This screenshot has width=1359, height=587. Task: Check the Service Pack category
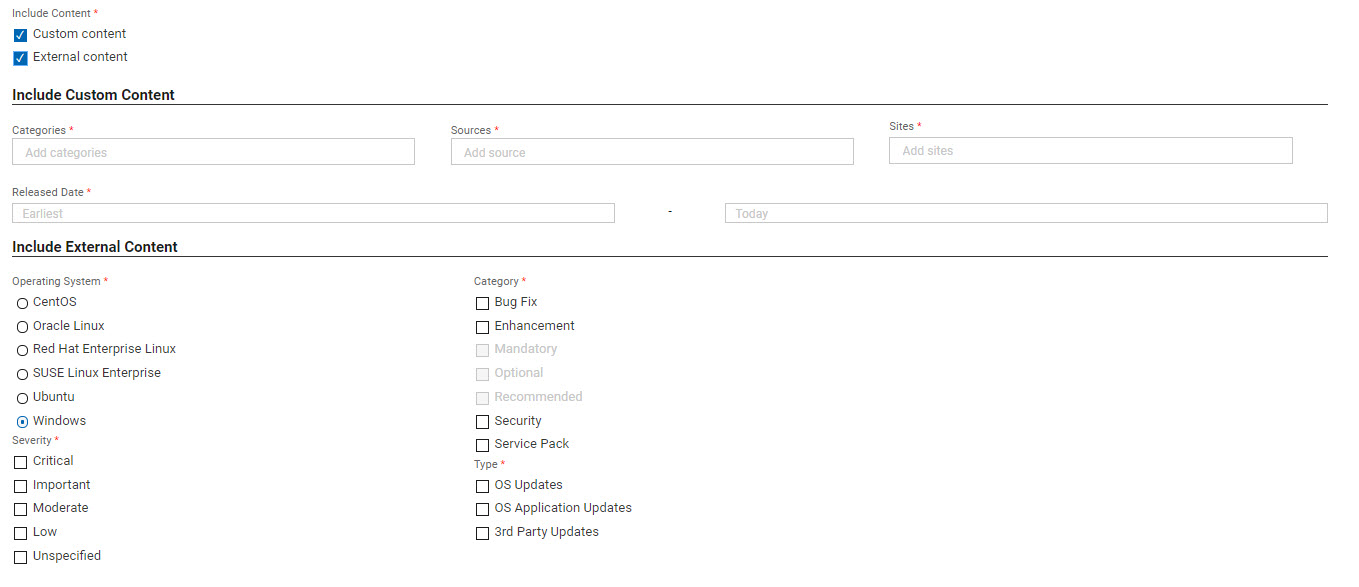point(483,445)
